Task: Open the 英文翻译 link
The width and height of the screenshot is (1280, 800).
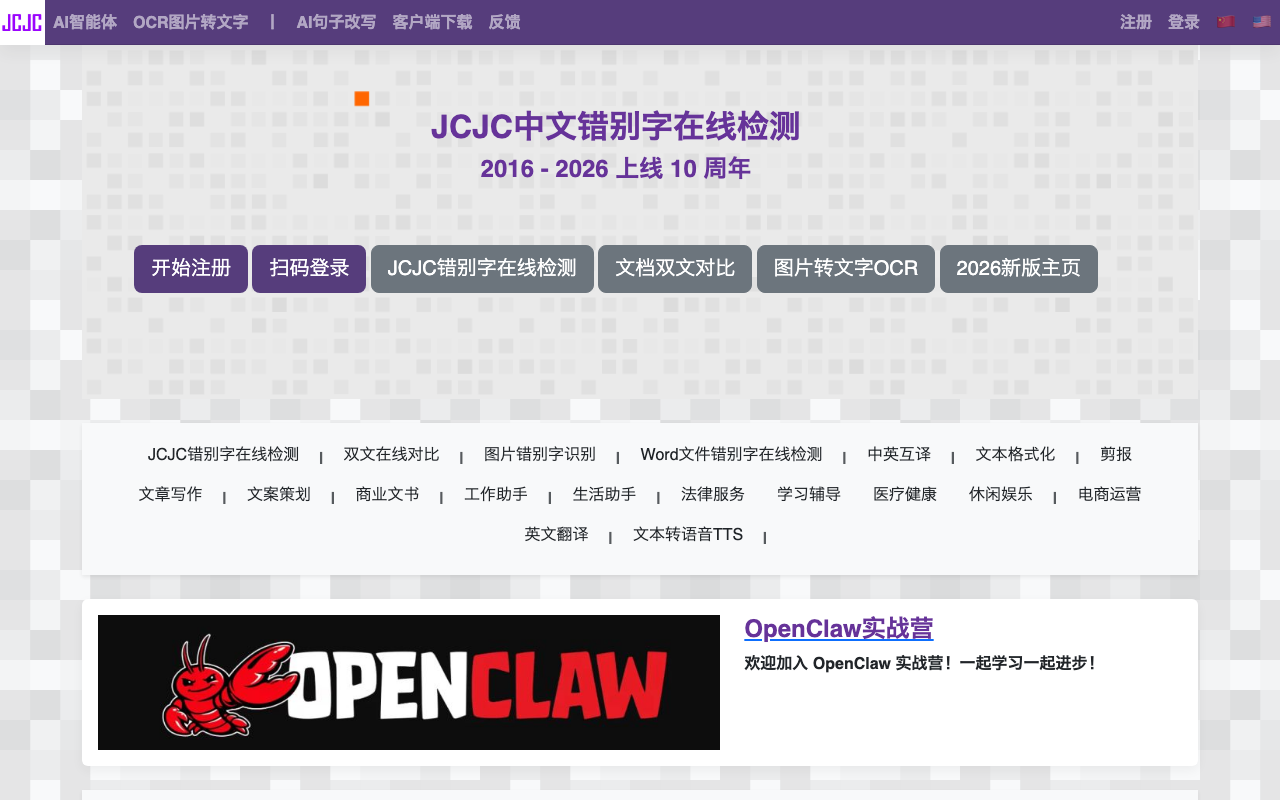Action: [x=556, y=534]
